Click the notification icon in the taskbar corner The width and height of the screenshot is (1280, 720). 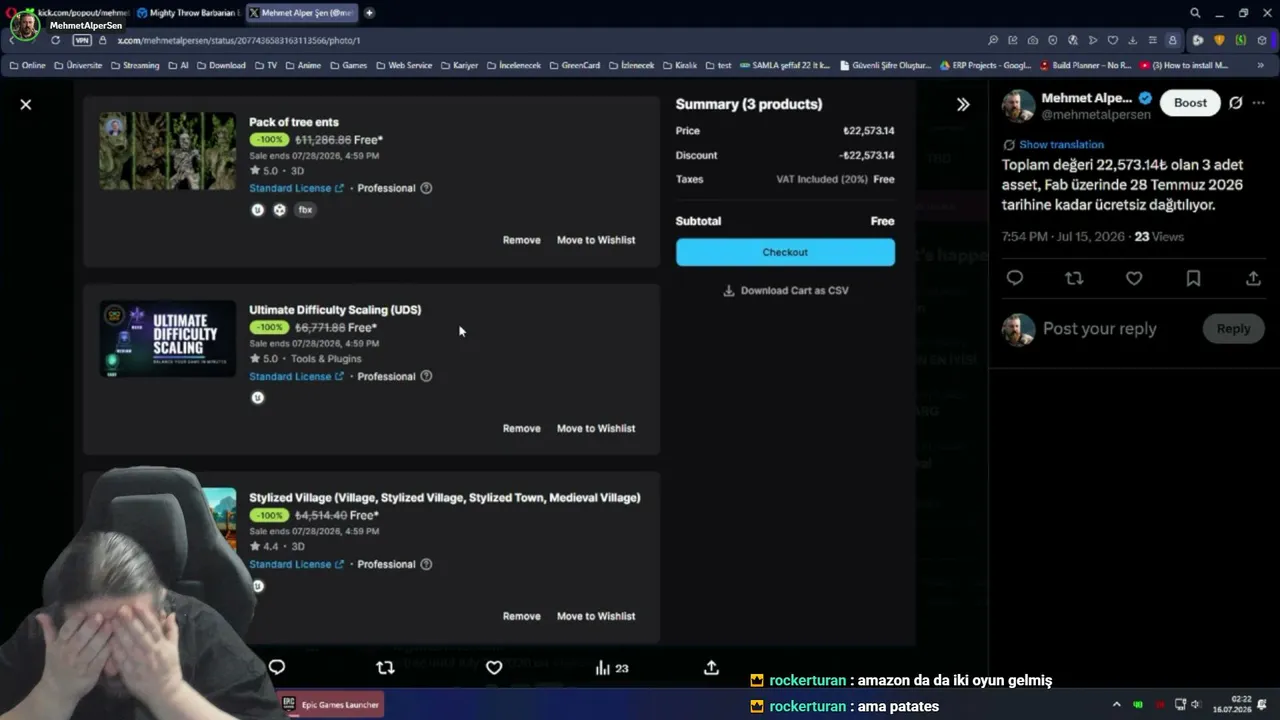click(1264, 704)
